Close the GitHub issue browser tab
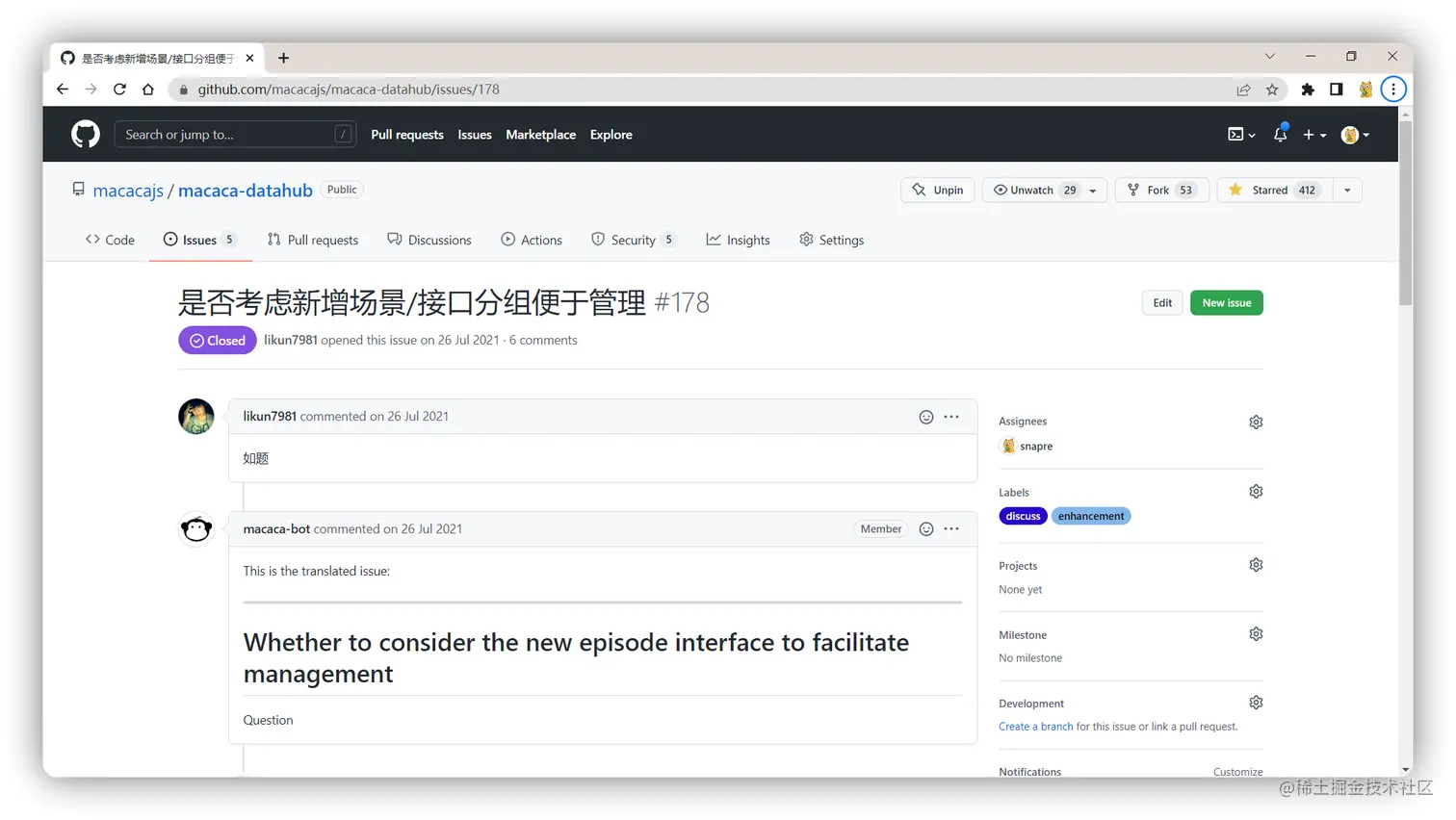 [x=249, y=58]
